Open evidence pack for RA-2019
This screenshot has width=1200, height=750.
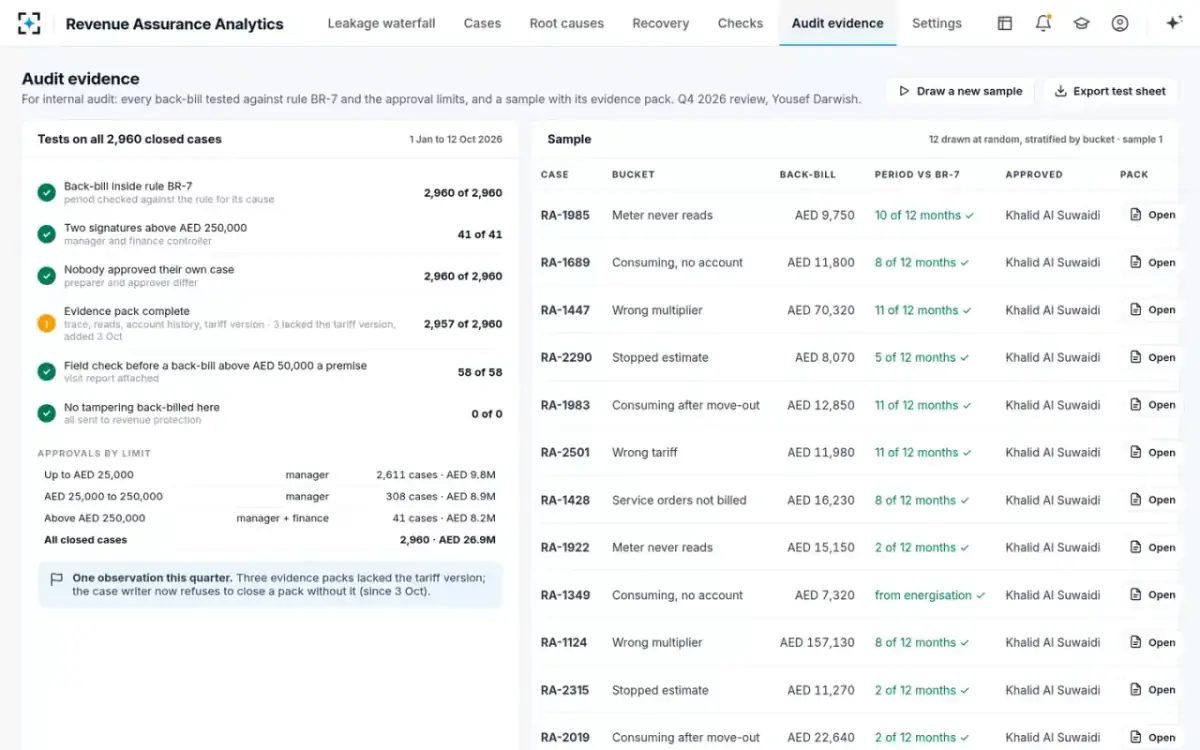coord(1152,737)
